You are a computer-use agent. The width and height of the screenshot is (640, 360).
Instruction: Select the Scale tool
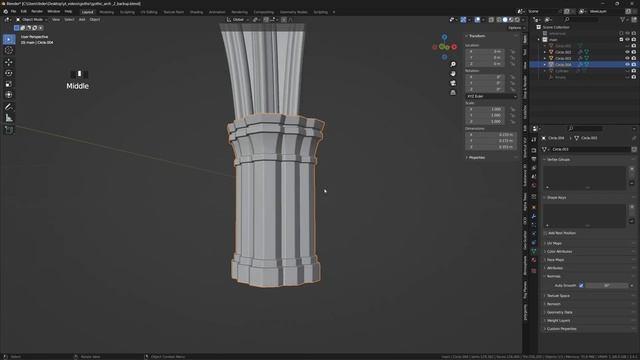9,84
